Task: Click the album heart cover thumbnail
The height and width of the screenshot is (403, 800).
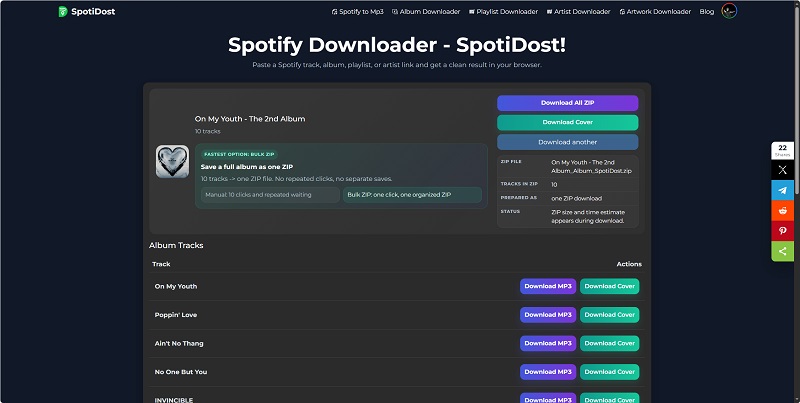Action: pos(172,161)
